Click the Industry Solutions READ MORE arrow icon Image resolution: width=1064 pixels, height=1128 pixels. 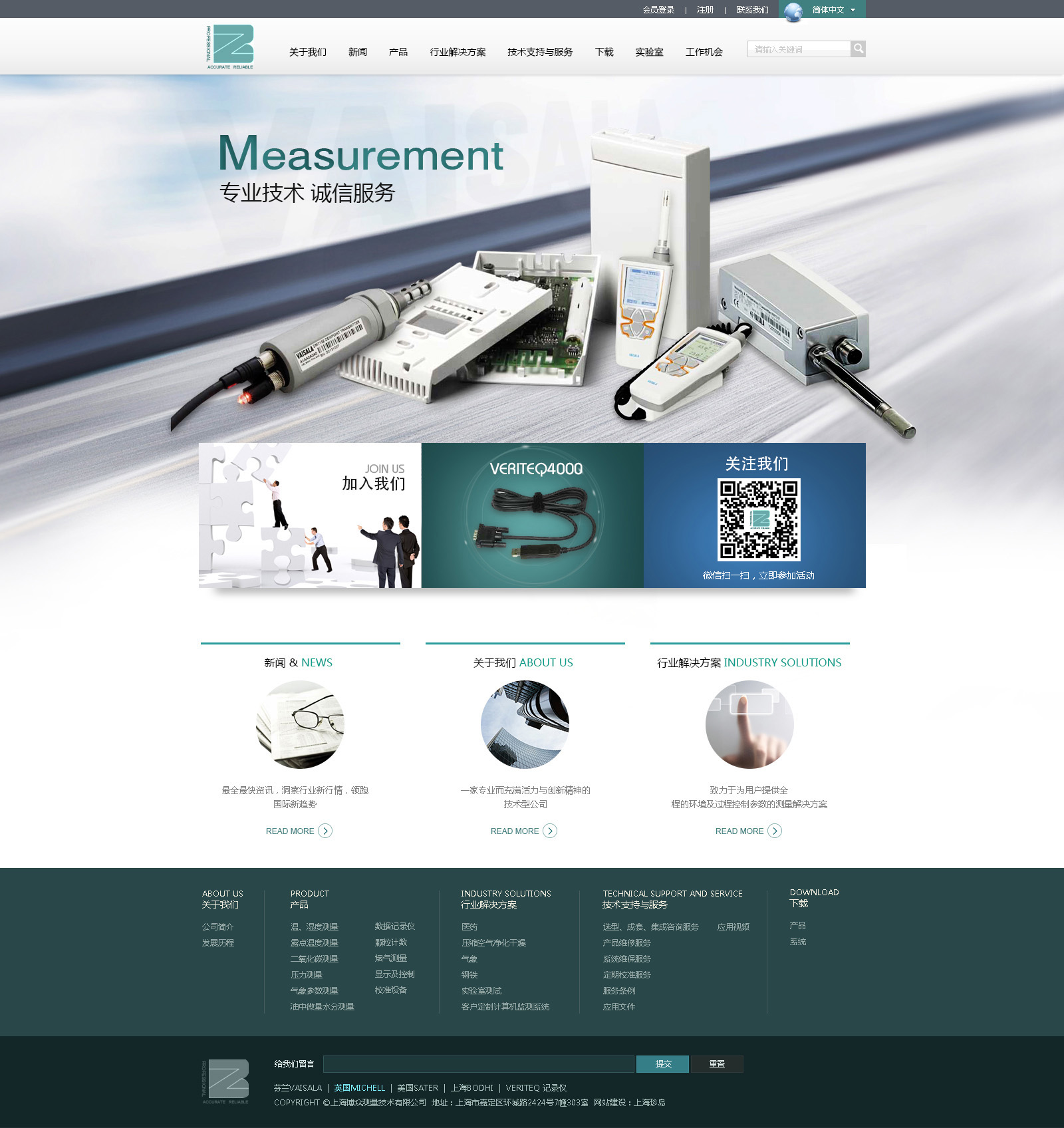pyautogui.click(x=775, y=831)
